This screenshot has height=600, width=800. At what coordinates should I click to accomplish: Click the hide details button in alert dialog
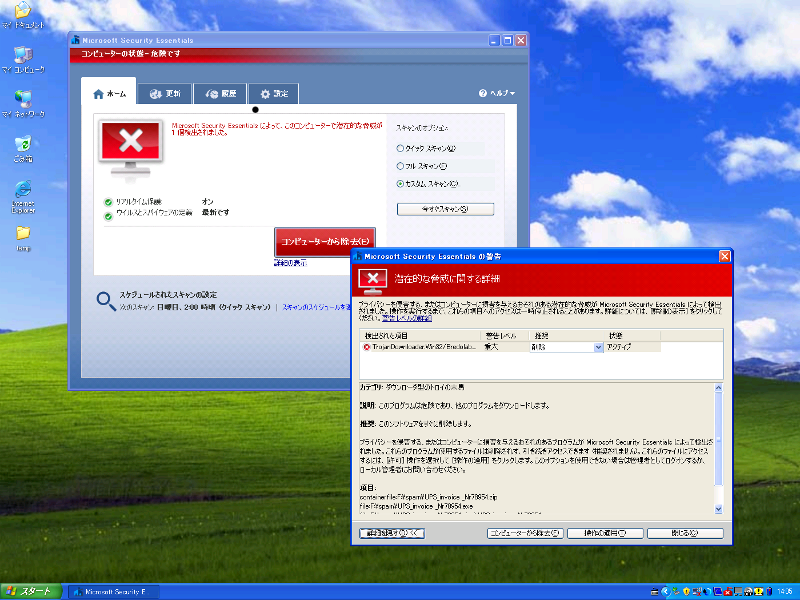coord(392,533)
